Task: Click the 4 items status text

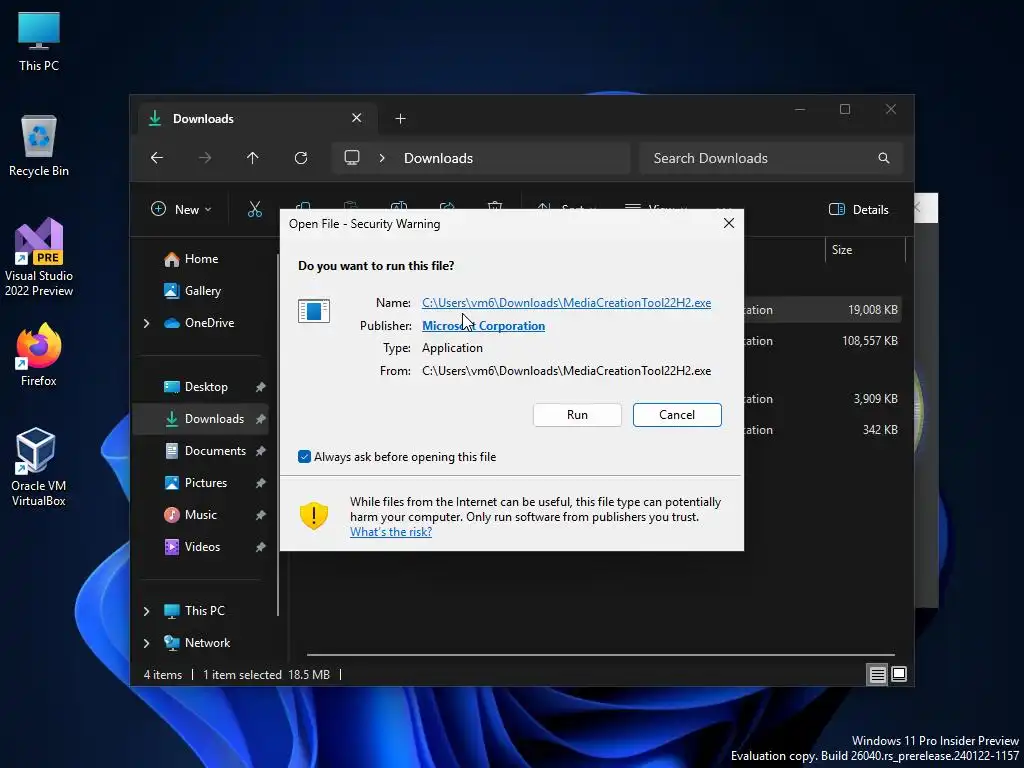Action: click(163, 675)
